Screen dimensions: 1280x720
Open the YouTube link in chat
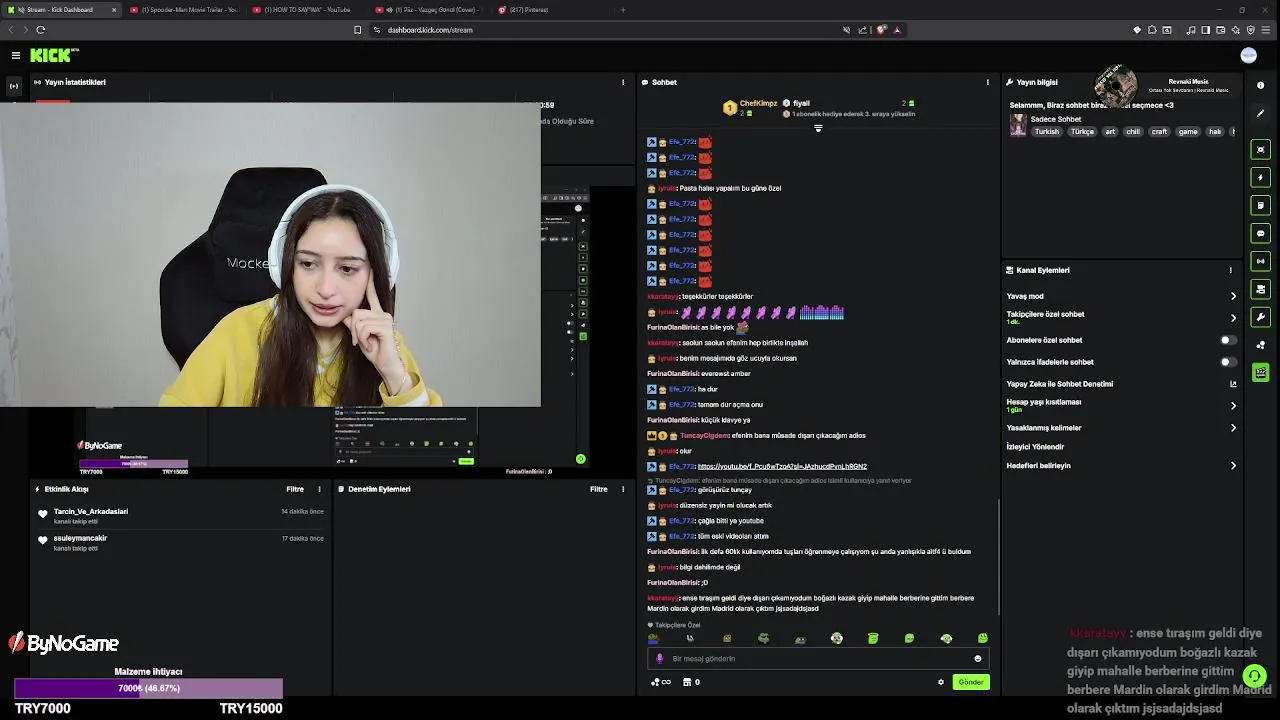pos(782,467)
